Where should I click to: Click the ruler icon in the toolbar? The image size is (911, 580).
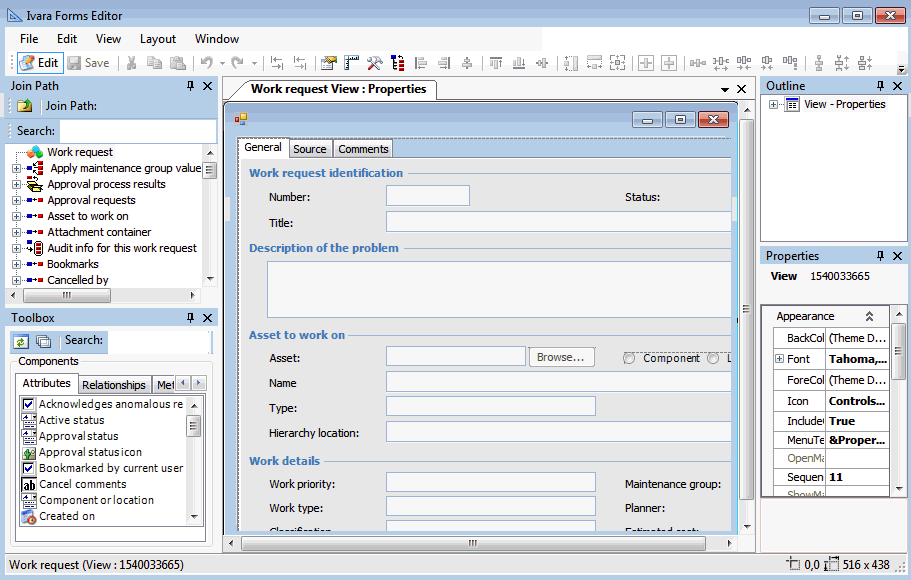point(351,63)
